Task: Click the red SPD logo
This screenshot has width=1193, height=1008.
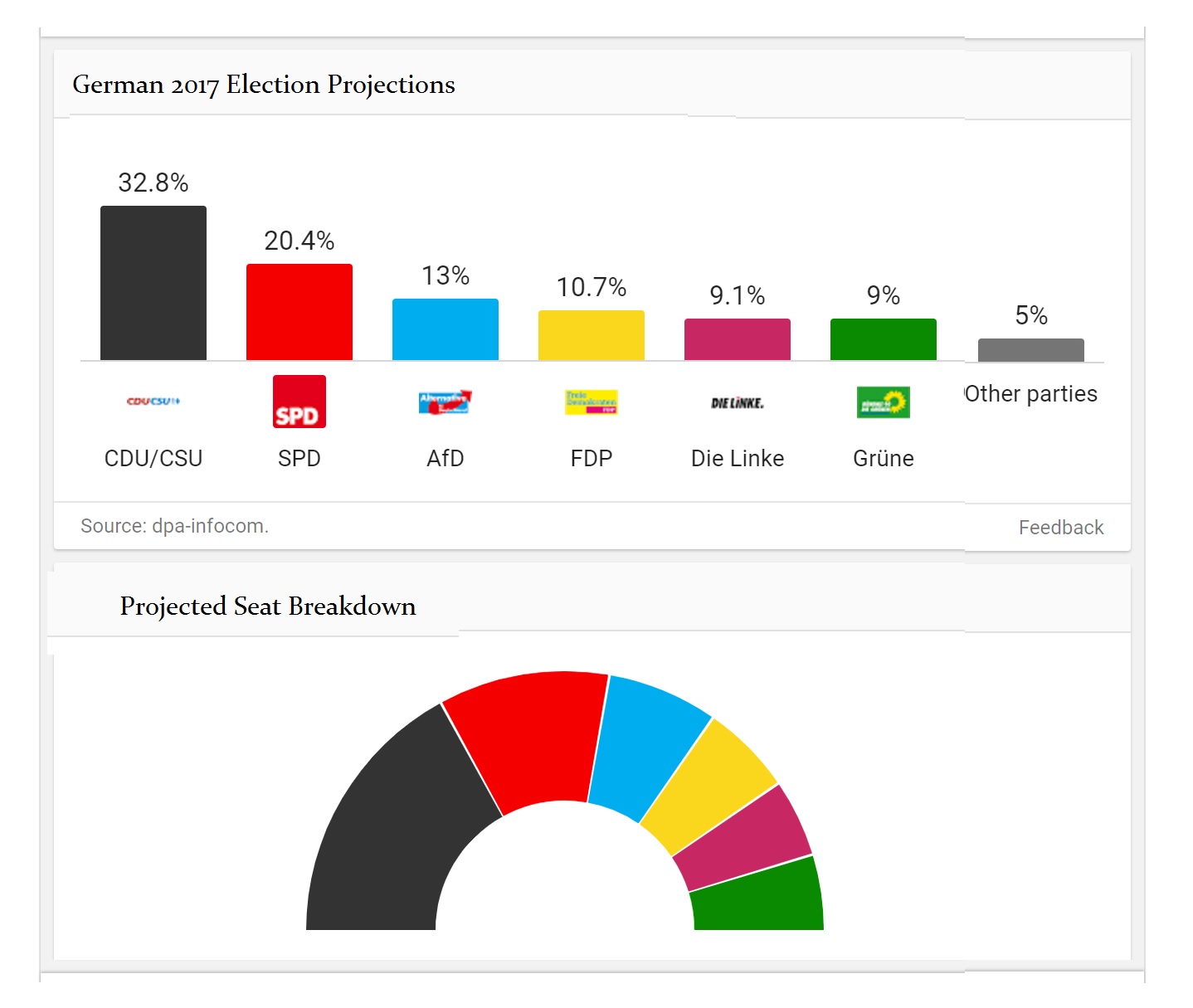Action: [299, 402]
